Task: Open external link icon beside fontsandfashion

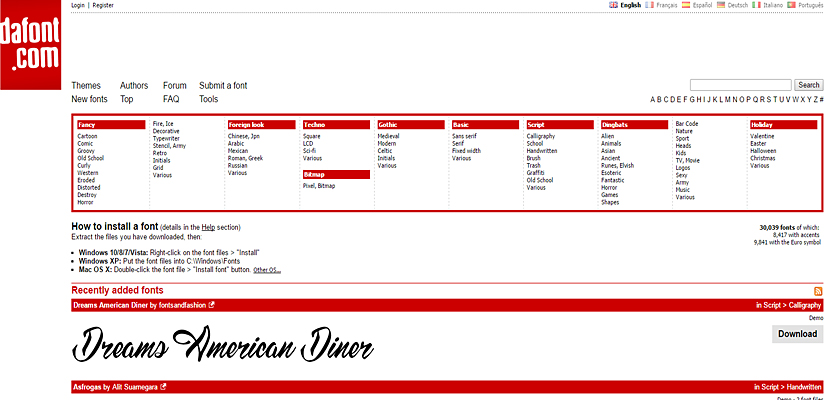Action: point(211,305)
